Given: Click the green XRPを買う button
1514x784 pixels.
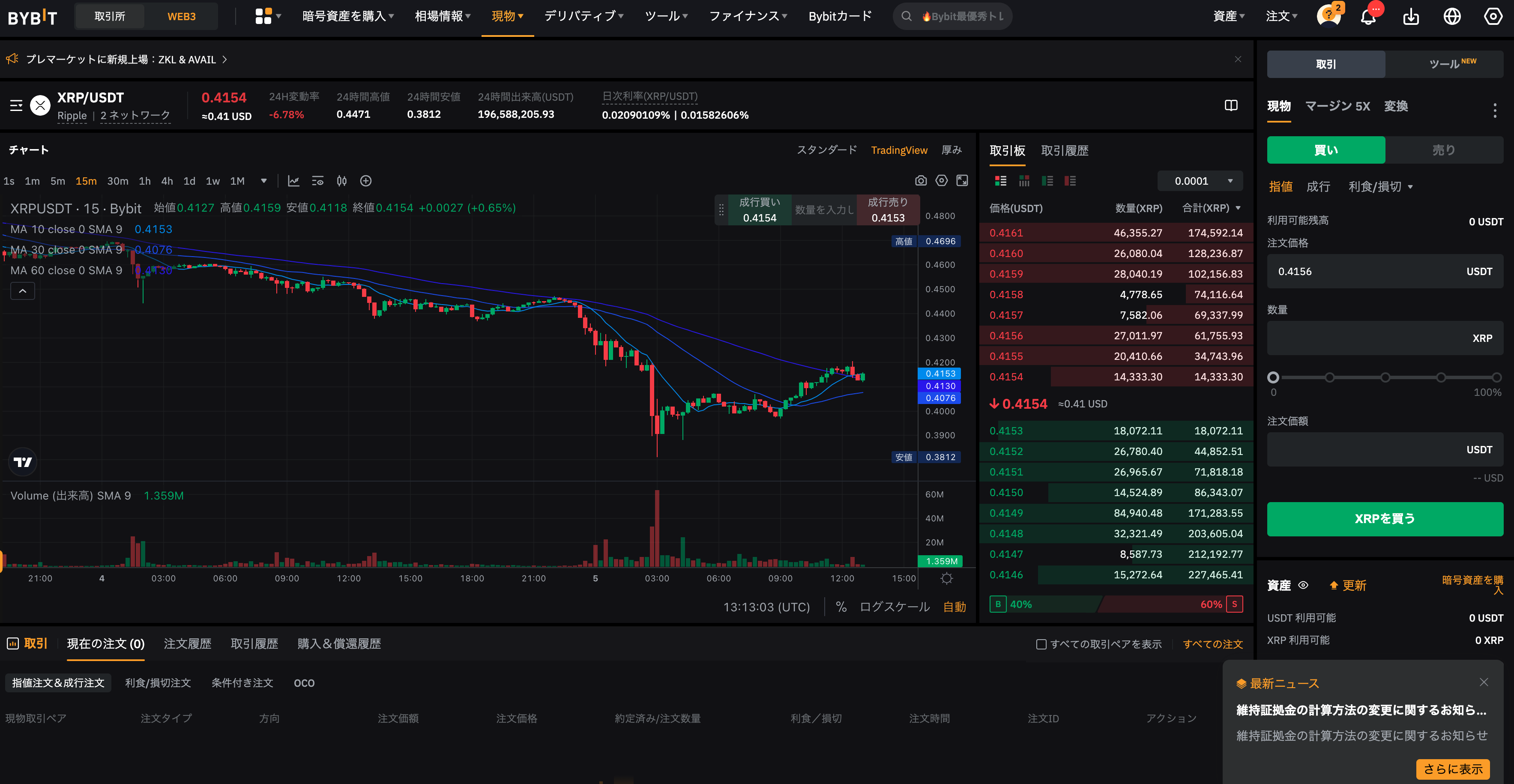Looking at the screenshot, I should (x=1384, y=519).
